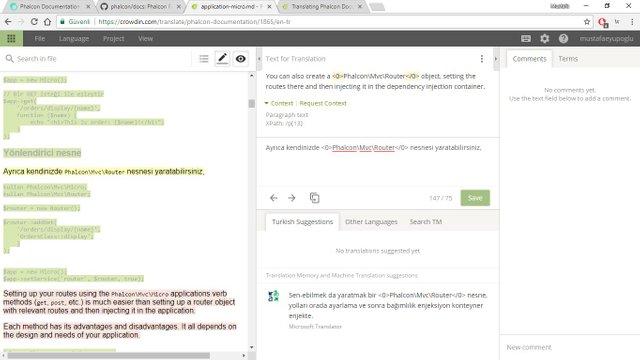Reload the browser page
This screenshot has height=360, width=640.
coord(34,22)
